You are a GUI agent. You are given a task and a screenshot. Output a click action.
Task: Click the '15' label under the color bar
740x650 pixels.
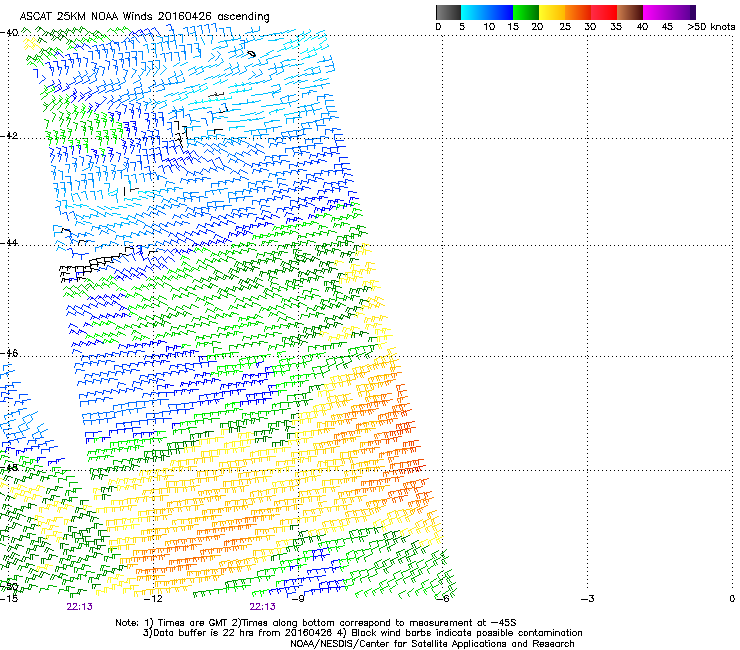(513, 27)
